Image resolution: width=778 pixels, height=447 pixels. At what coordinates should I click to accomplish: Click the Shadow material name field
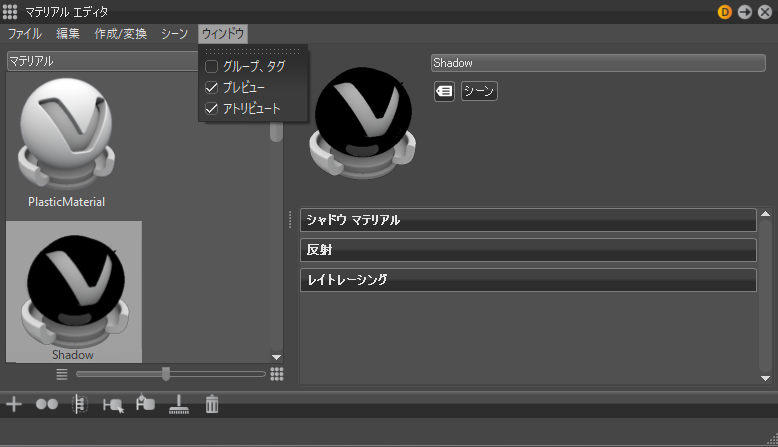click(598, 63)
